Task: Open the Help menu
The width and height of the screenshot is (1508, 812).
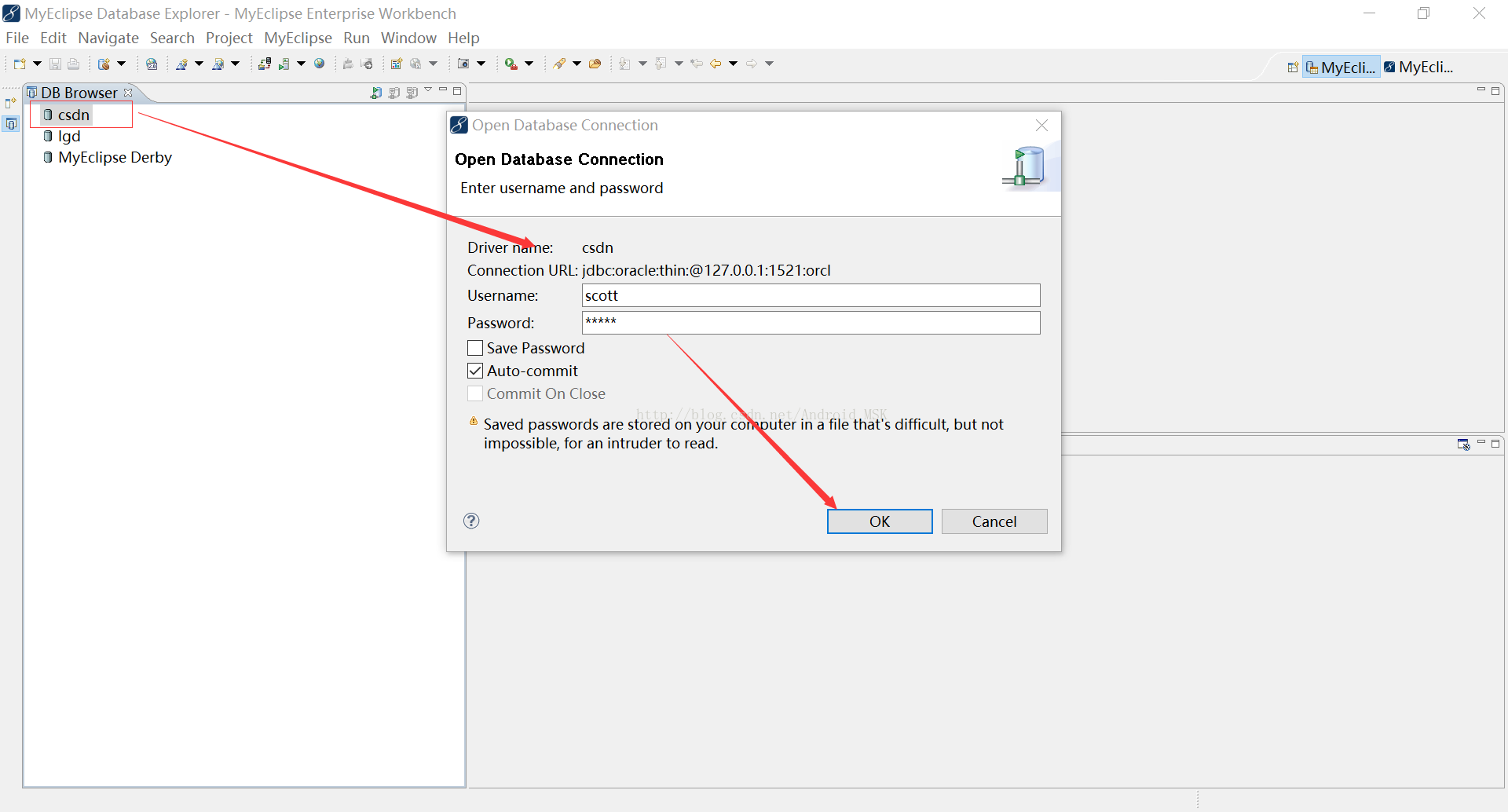Action: [x=463, y=38]
